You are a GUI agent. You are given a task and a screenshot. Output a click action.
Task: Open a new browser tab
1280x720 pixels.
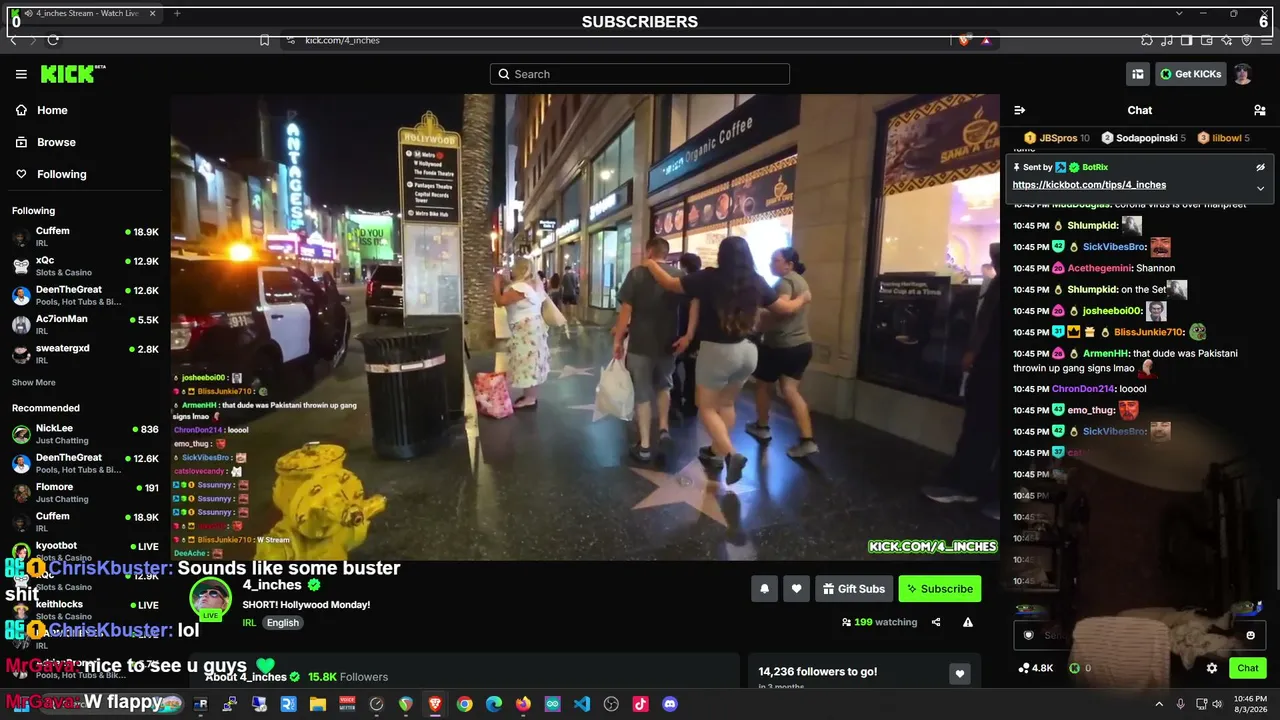click(177, 13)
